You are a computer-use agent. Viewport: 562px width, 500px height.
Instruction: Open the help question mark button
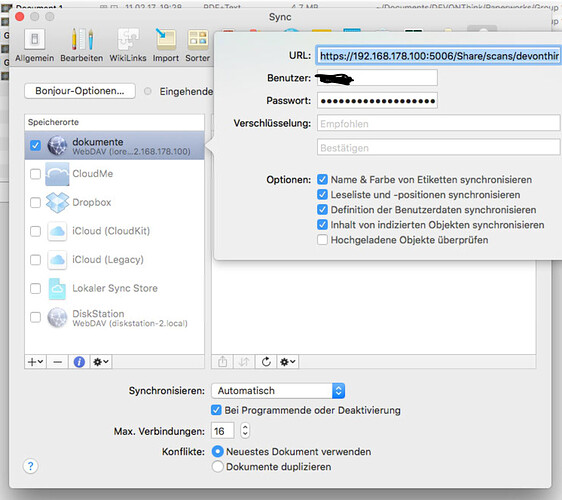point(30,466)
